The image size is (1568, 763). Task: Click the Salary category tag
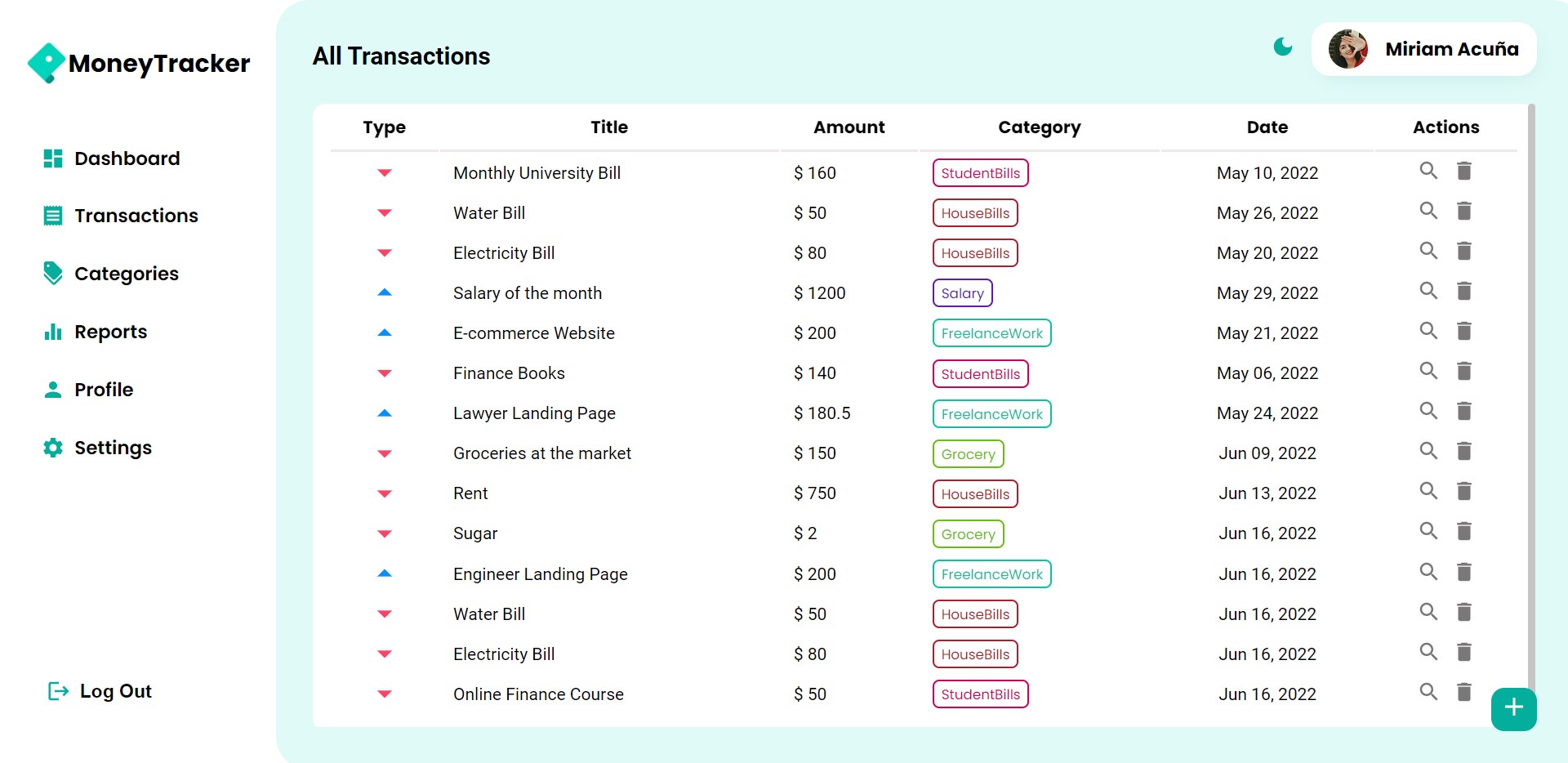point(962,293)
